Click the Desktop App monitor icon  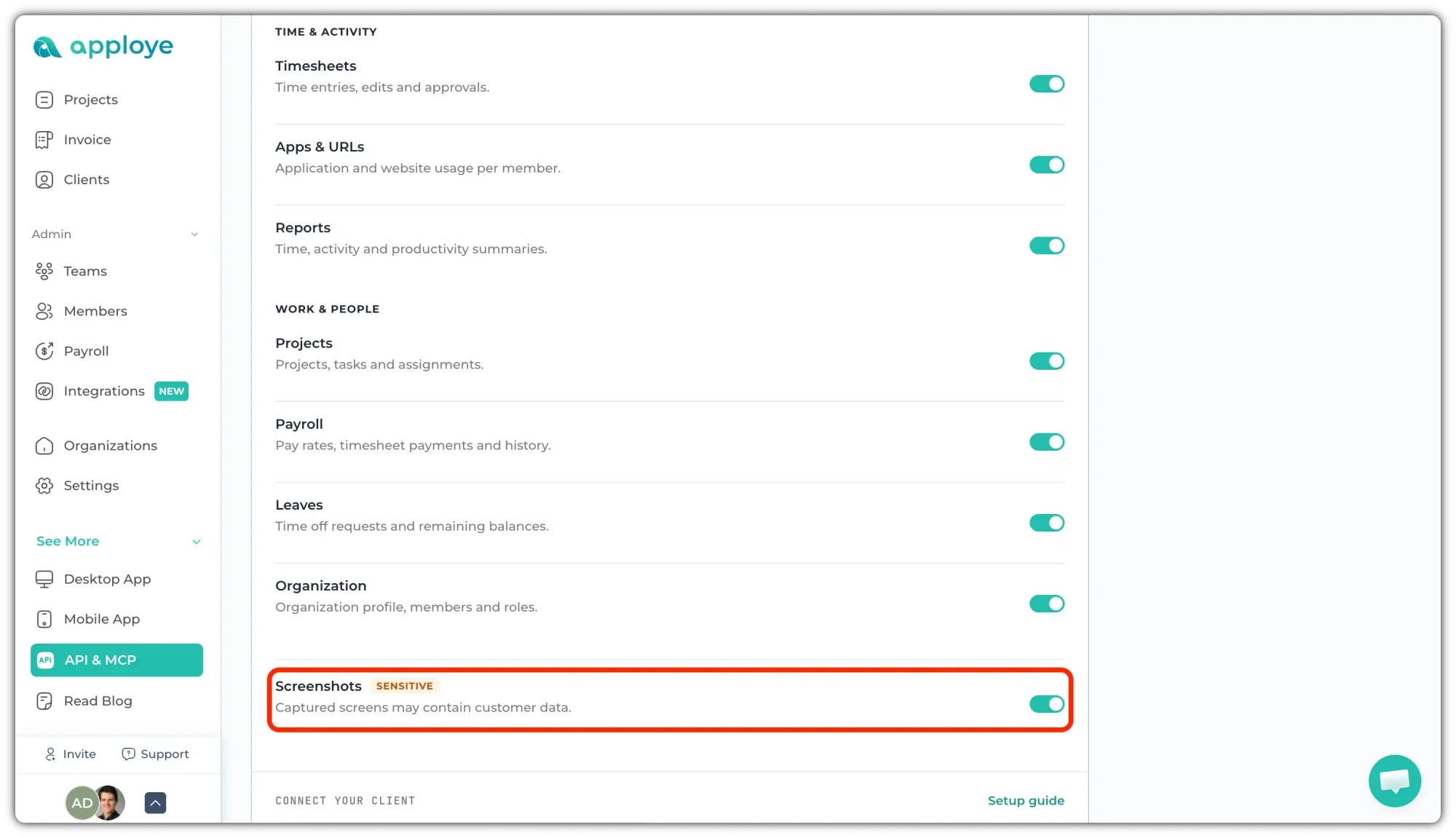tap(44, 579)
